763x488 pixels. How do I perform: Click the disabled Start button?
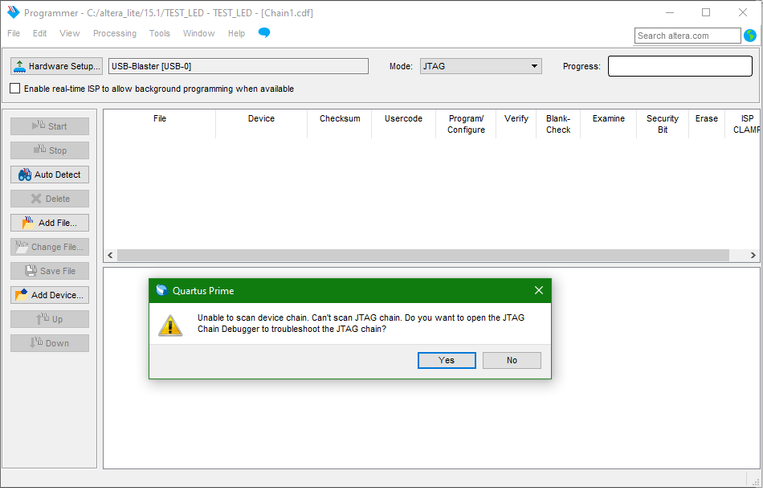tap(50, 126)
